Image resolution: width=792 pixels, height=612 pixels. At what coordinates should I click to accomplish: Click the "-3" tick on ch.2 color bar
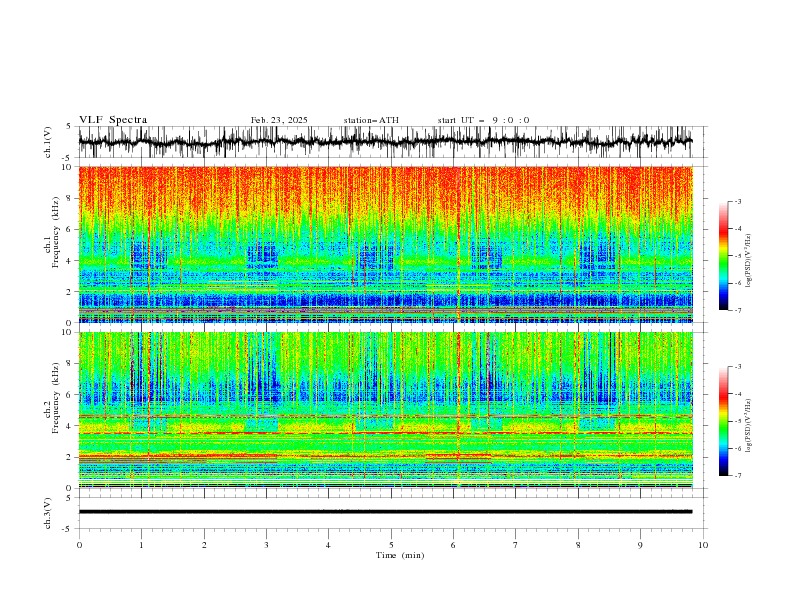point(737,367)
